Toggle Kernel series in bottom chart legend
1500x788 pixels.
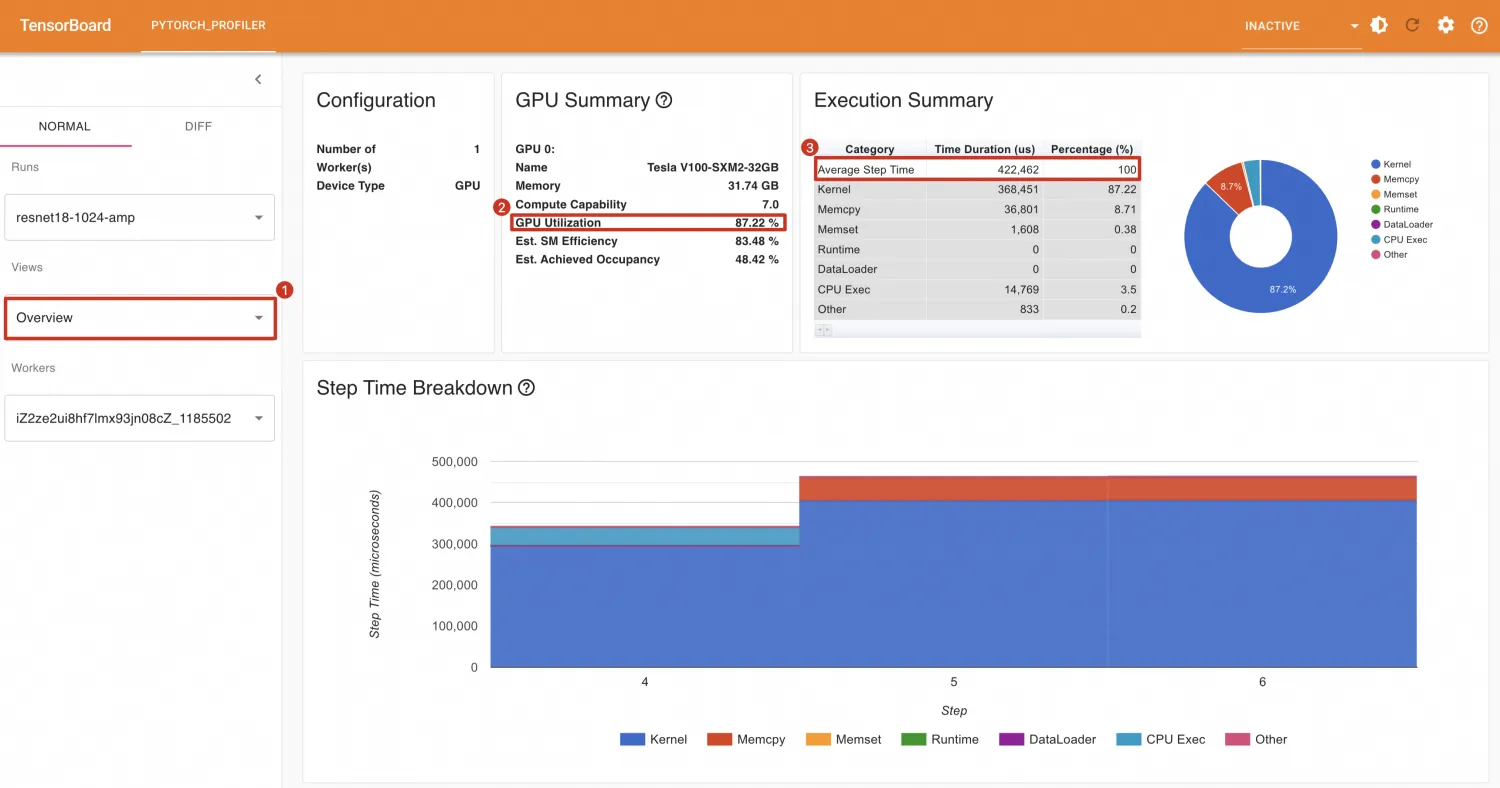click(654, 739)
